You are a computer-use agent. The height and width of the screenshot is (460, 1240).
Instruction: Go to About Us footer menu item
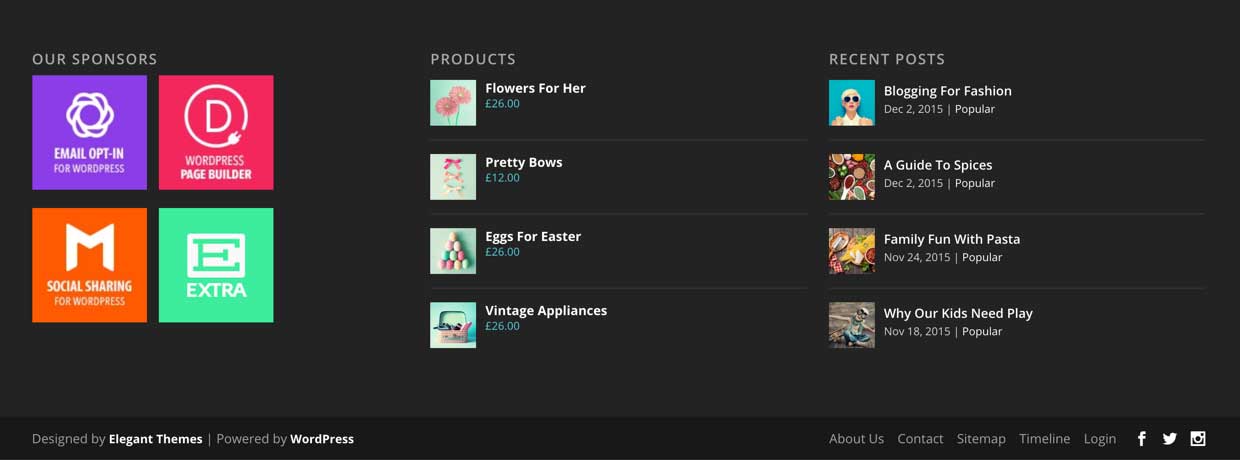pyautogui.click(x=856, y=439)
